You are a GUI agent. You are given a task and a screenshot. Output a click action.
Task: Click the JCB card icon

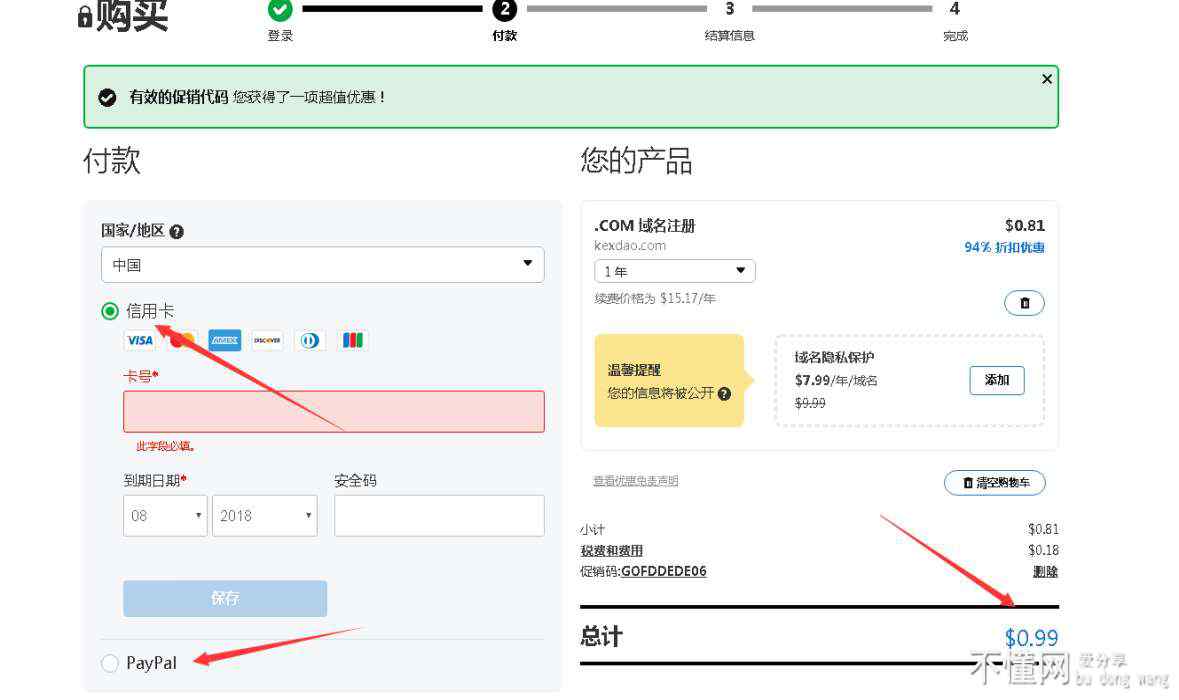353,340
